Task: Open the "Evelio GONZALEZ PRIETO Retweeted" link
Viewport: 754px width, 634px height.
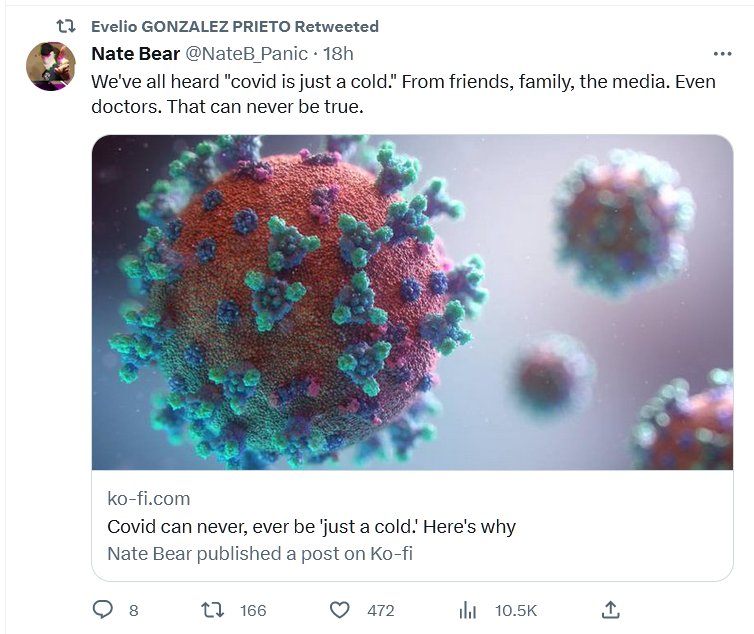Action: [234, 26]
